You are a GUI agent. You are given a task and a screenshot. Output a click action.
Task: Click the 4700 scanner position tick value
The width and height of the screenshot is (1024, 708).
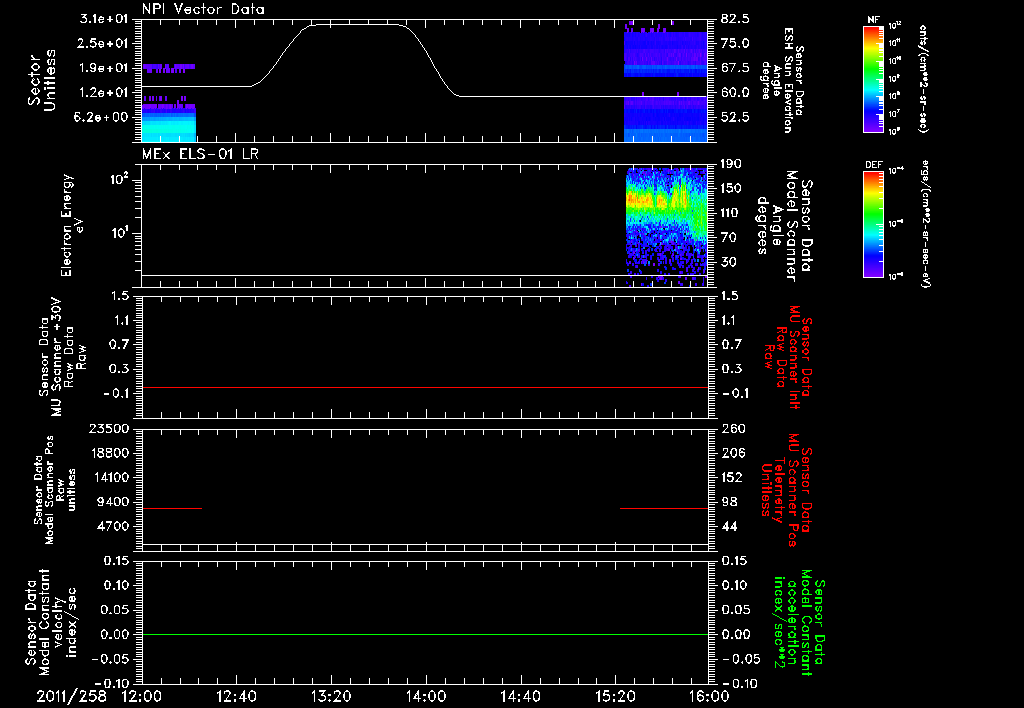coord(112,526)
